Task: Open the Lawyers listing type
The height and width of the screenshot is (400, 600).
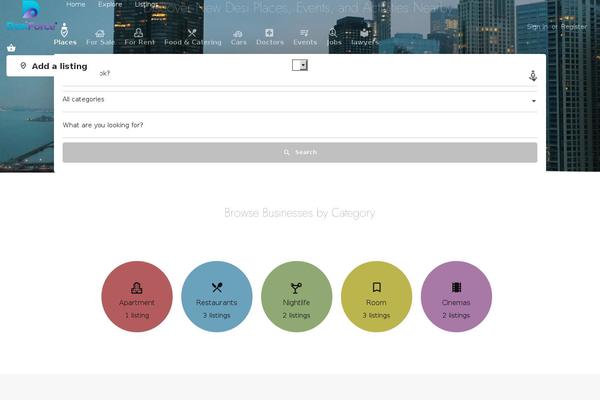Action: pos(365,37)
